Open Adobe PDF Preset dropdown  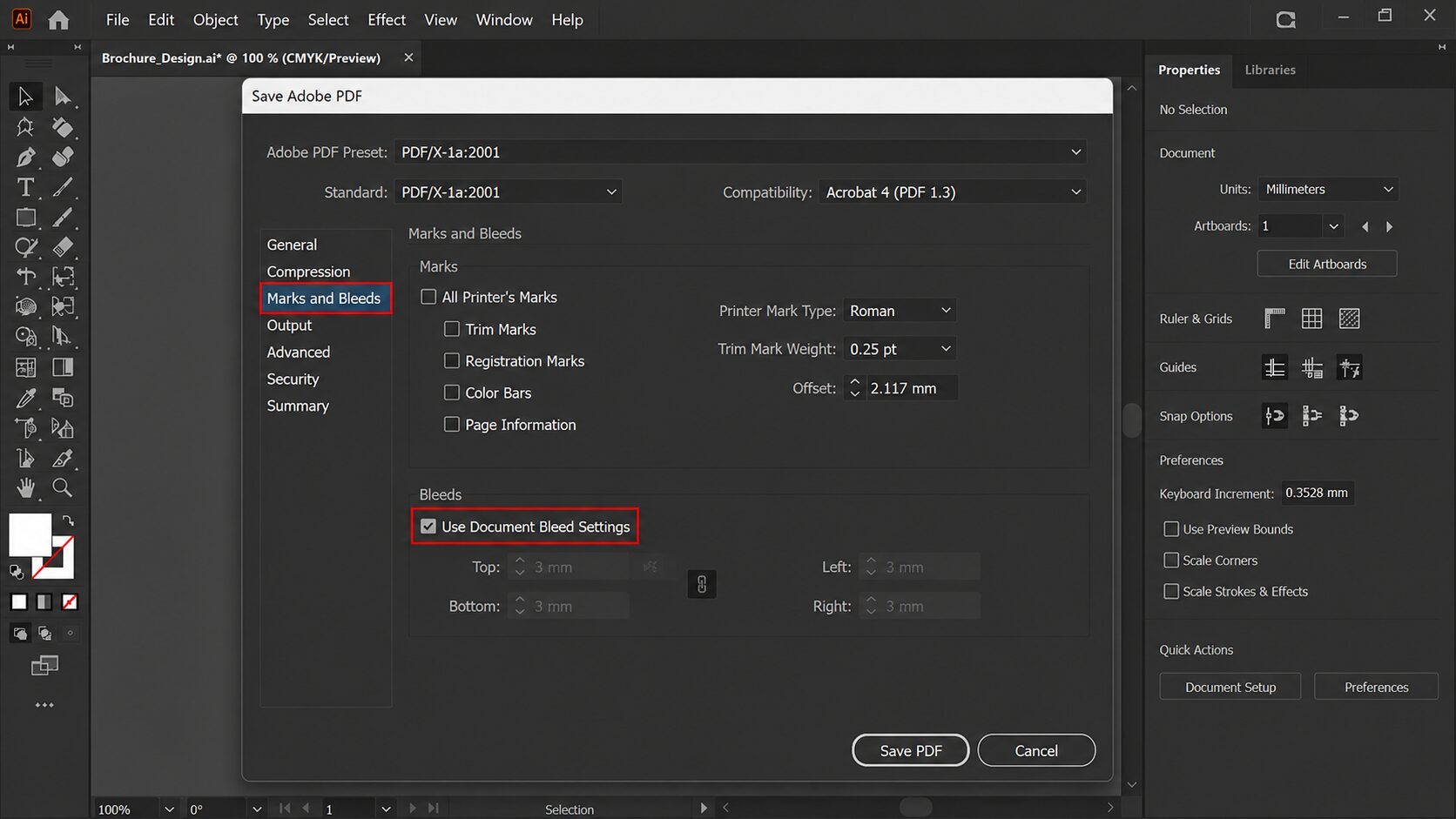pos(740,152)
